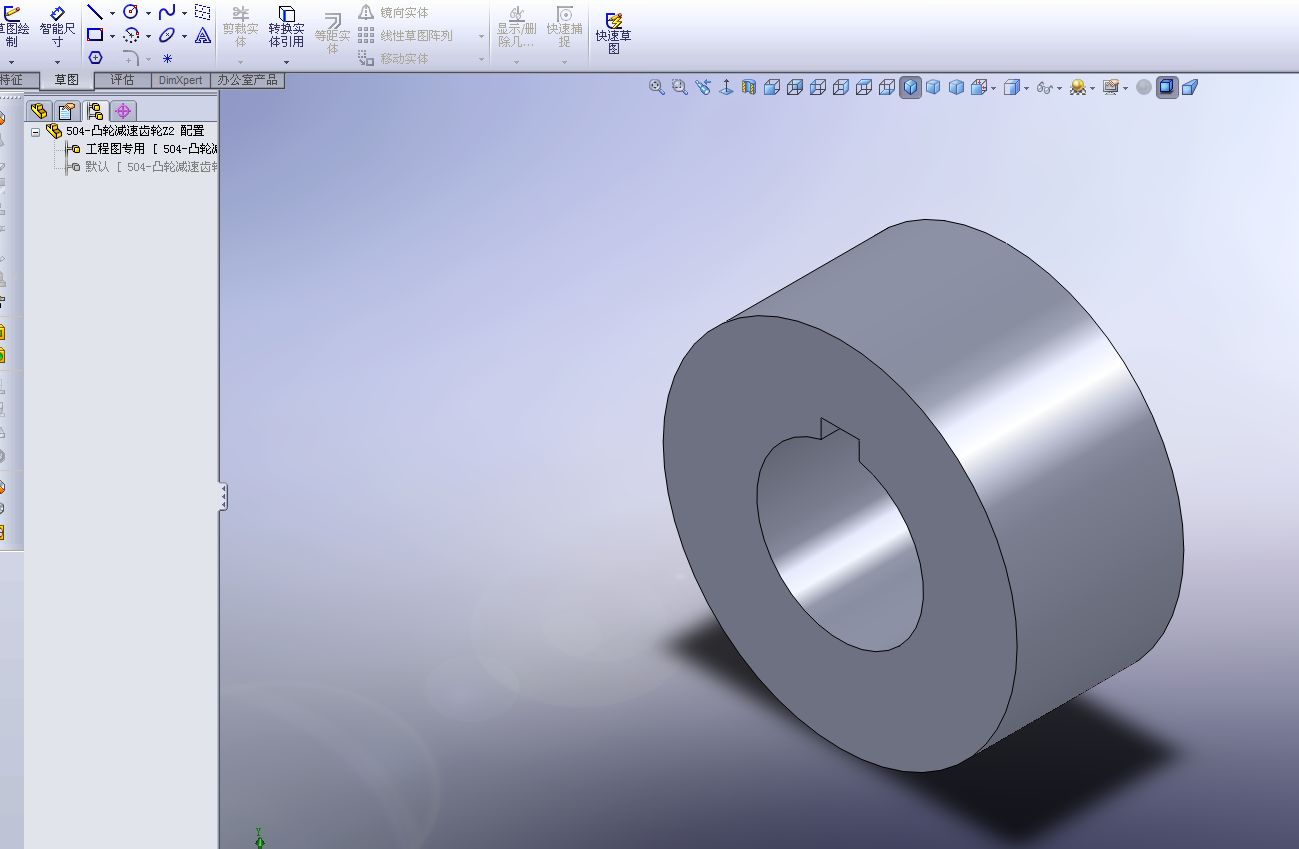Screen dimensions: 1299x849
Task: Open the Circle tool dropdown arrow
Action: (x=148, y=13)
